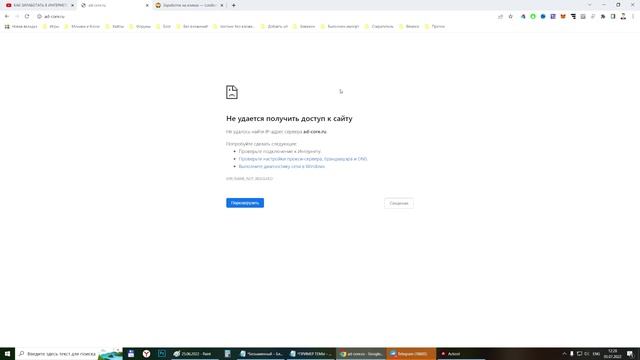The width and height of the screenshot is (640, 360).
Task: Show hidden system tray icons
Action: tap(564, 353)
